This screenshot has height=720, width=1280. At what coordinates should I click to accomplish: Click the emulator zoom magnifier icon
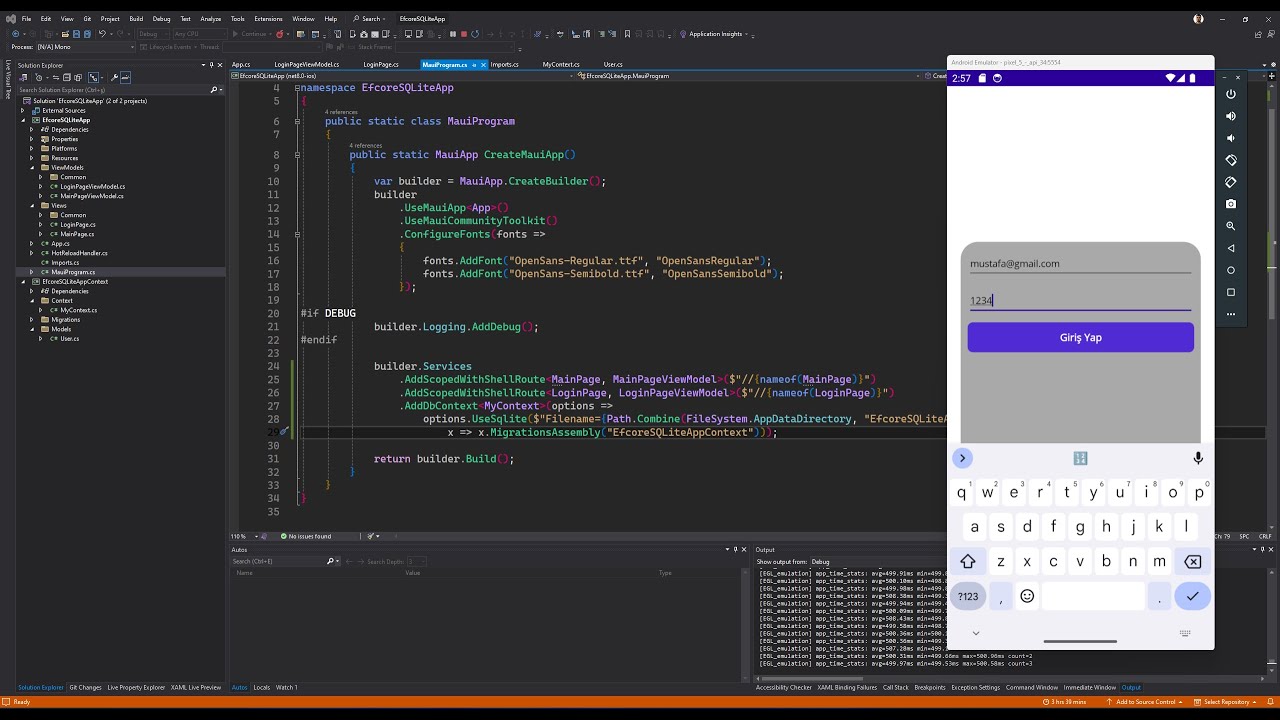click(x=1231, y=226)
